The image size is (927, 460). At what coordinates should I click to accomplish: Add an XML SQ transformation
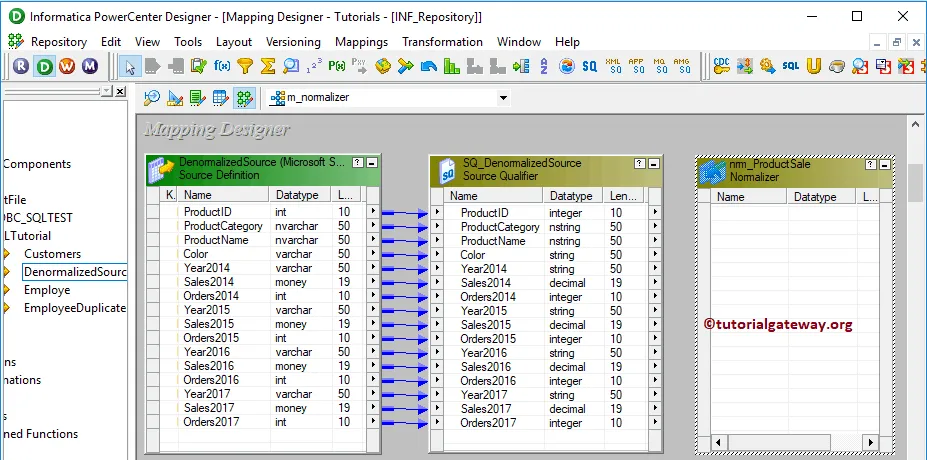(614, 66)
